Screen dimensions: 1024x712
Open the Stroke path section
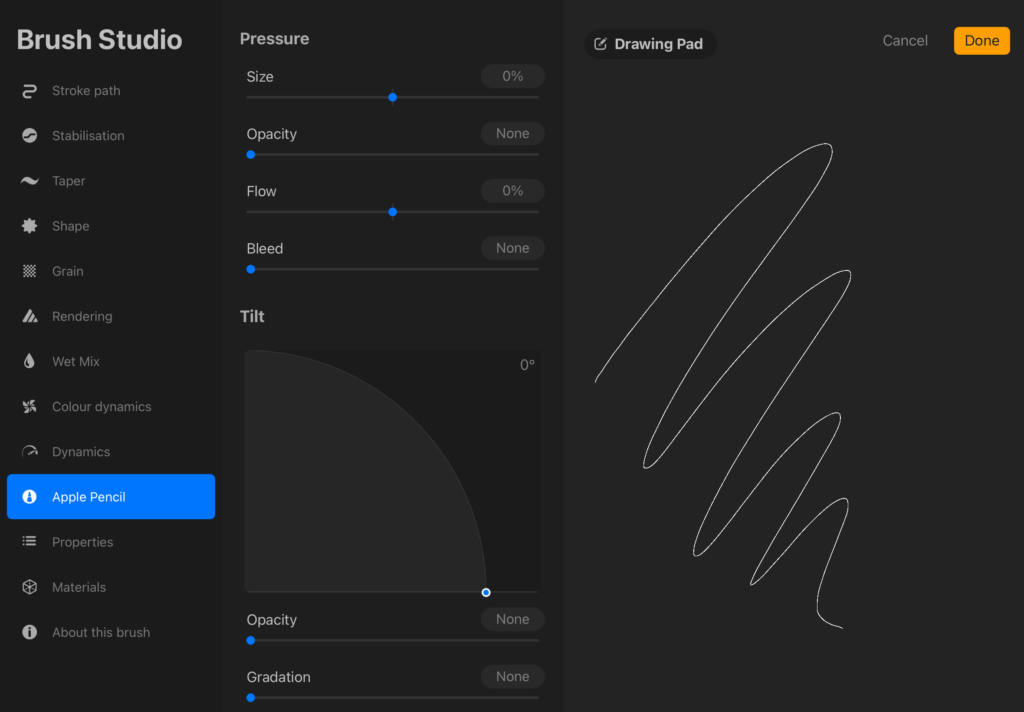coord(111,91)
